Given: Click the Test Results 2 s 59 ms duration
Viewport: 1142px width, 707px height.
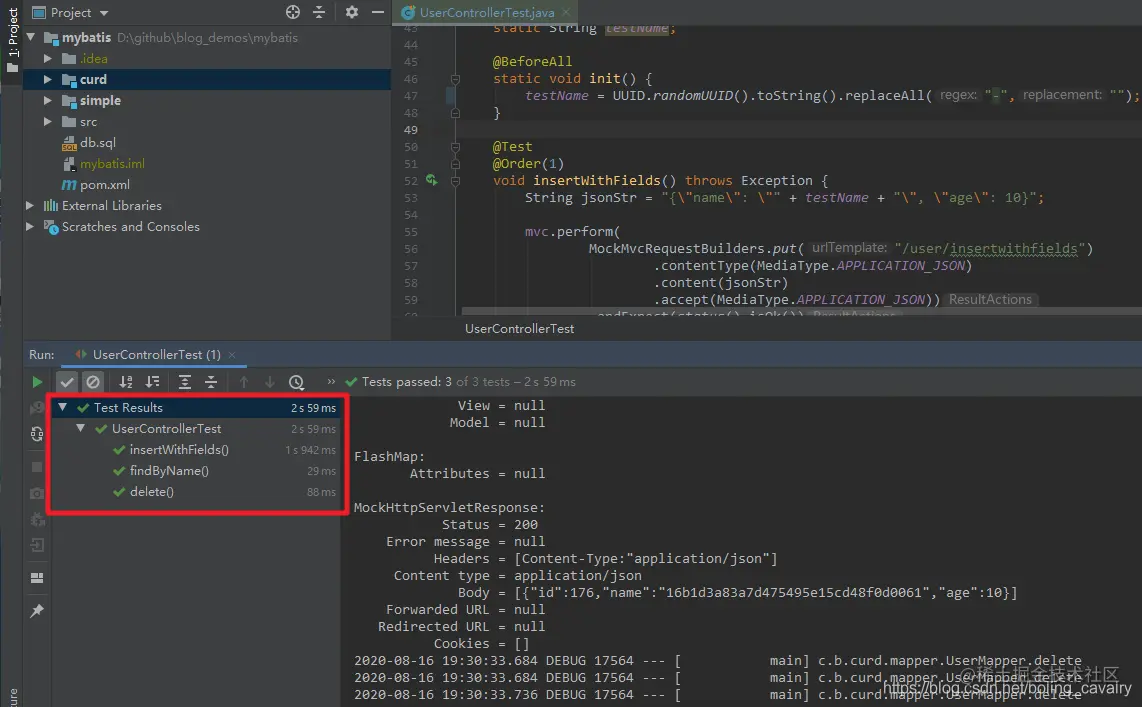Looking at the screenshot, I should [313, 408].
